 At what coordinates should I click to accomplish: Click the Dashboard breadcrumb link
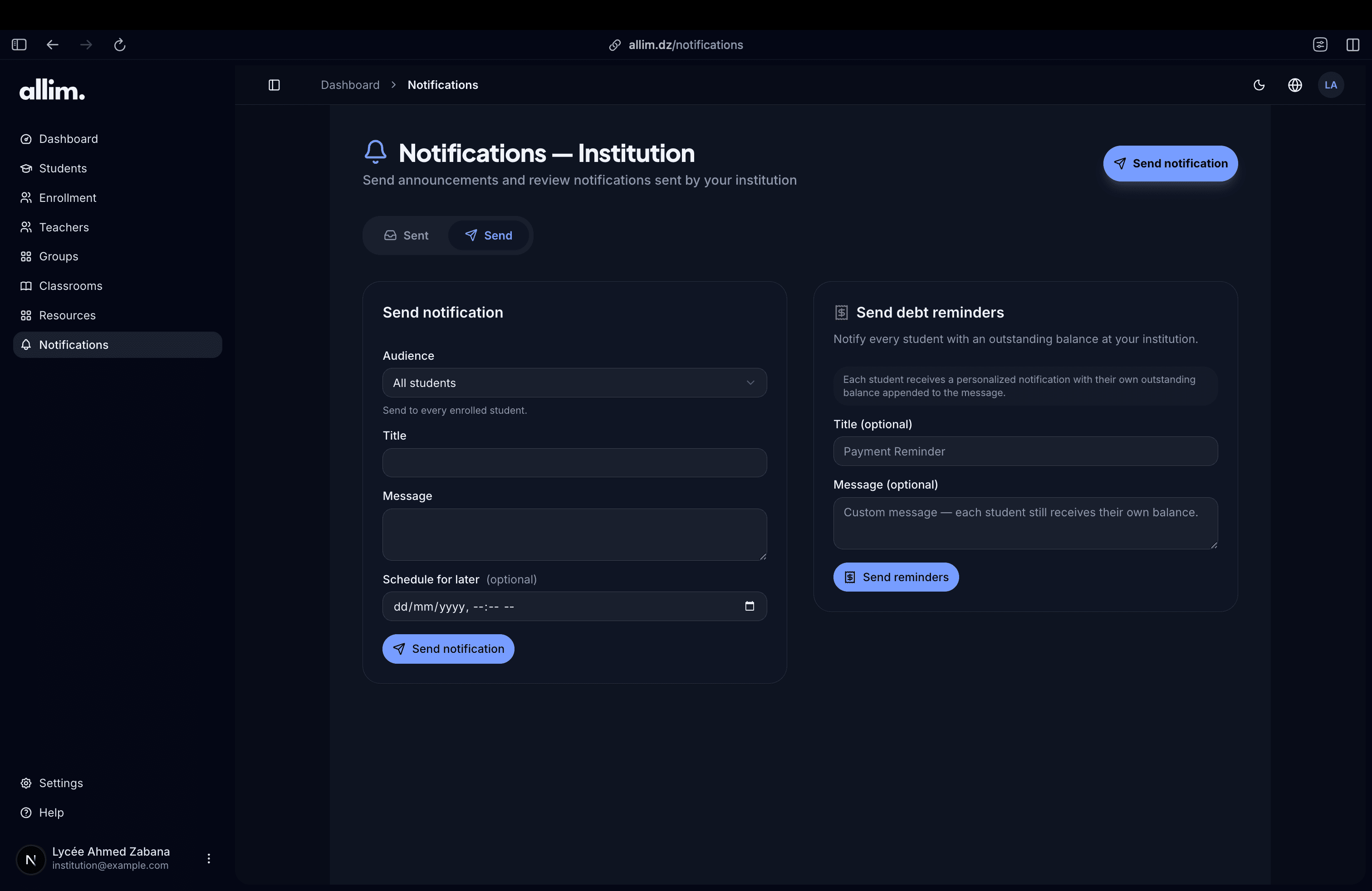pyautogui.click(x=350, y=85)
